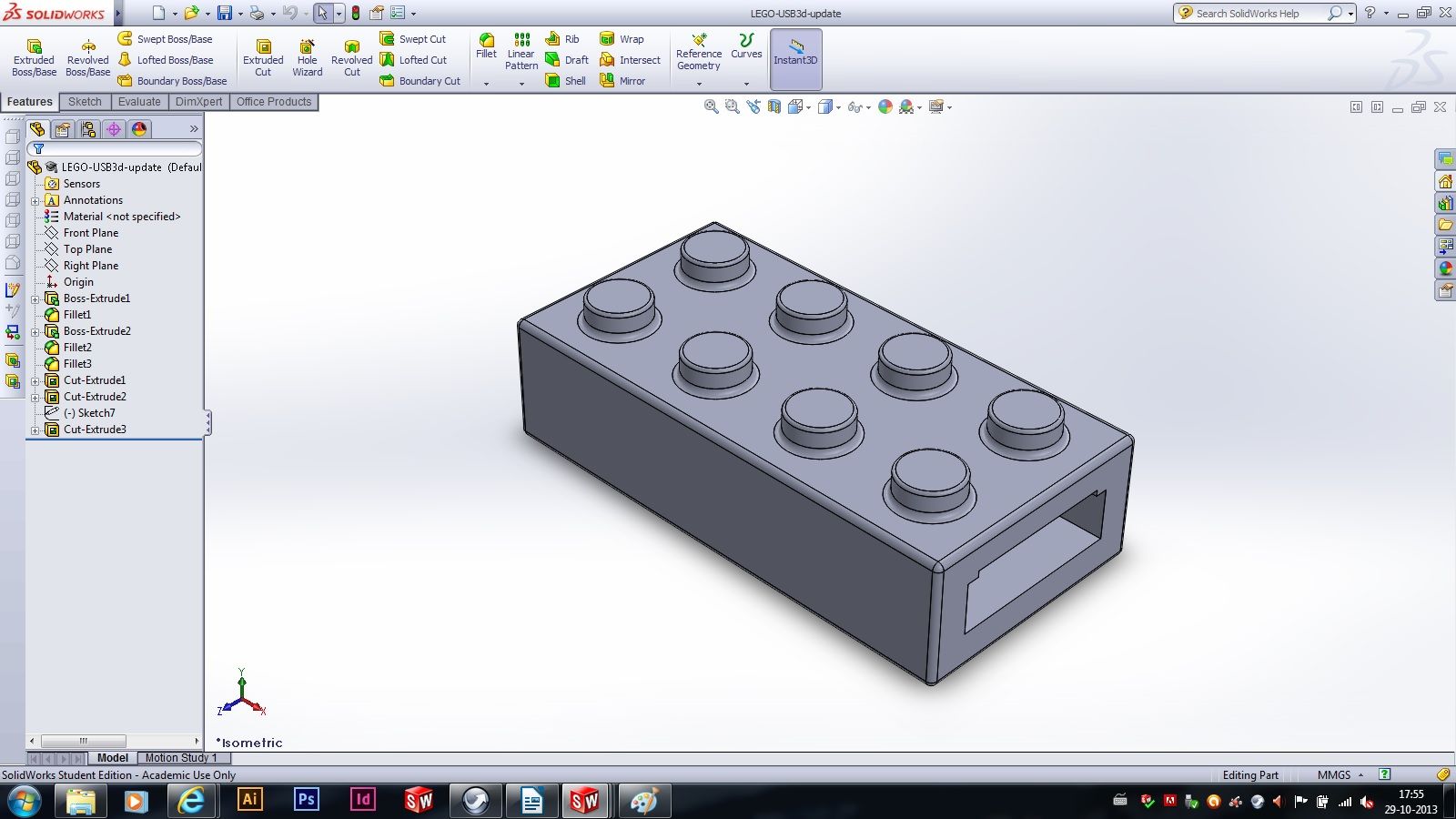Image resolution: width=1456 pixels, height=819 pixels.
Task: Open the Motion Study 1 tab
Action: pyautogui.click(x=179, y=757)
